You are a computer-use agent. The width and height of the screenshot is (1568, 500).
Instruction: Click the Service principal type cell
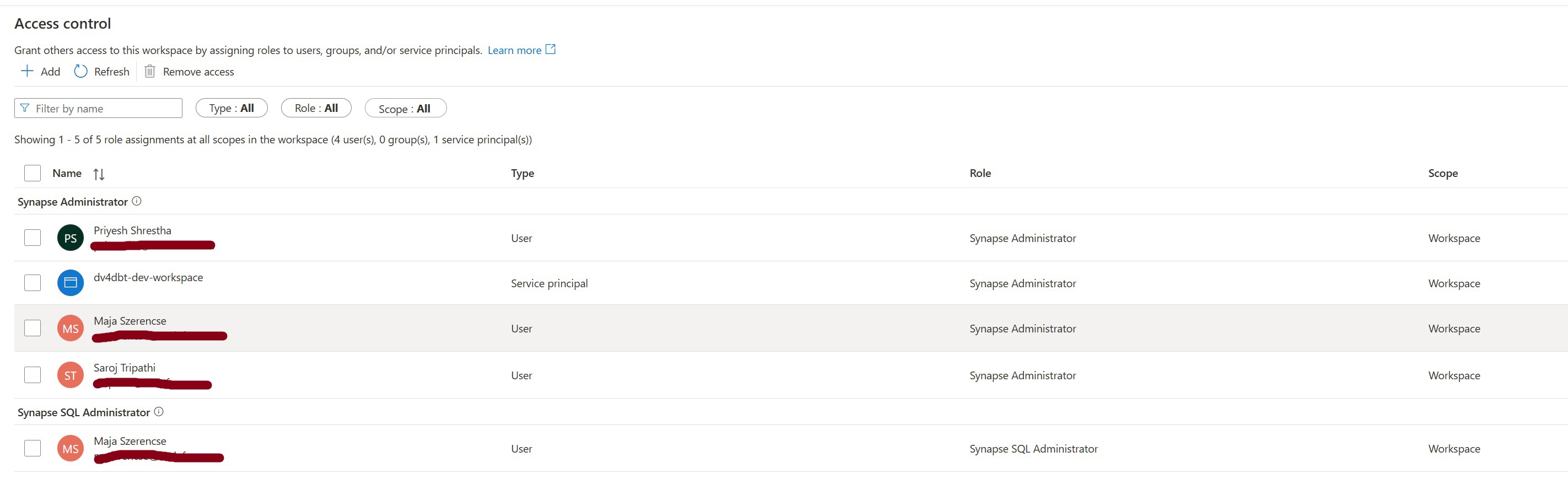549,283
